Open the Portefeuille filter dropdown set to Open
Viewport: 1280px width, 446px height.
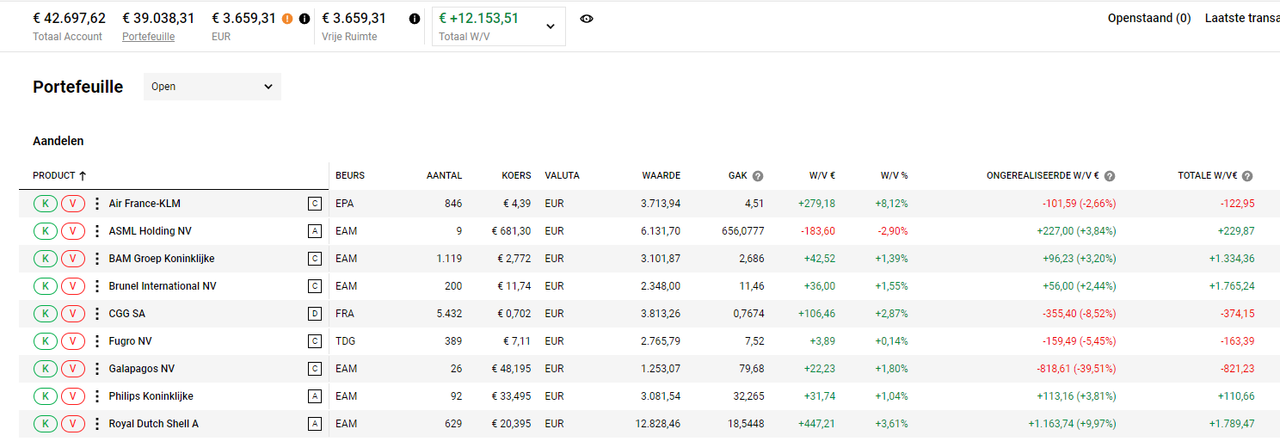tap(212, 87)
